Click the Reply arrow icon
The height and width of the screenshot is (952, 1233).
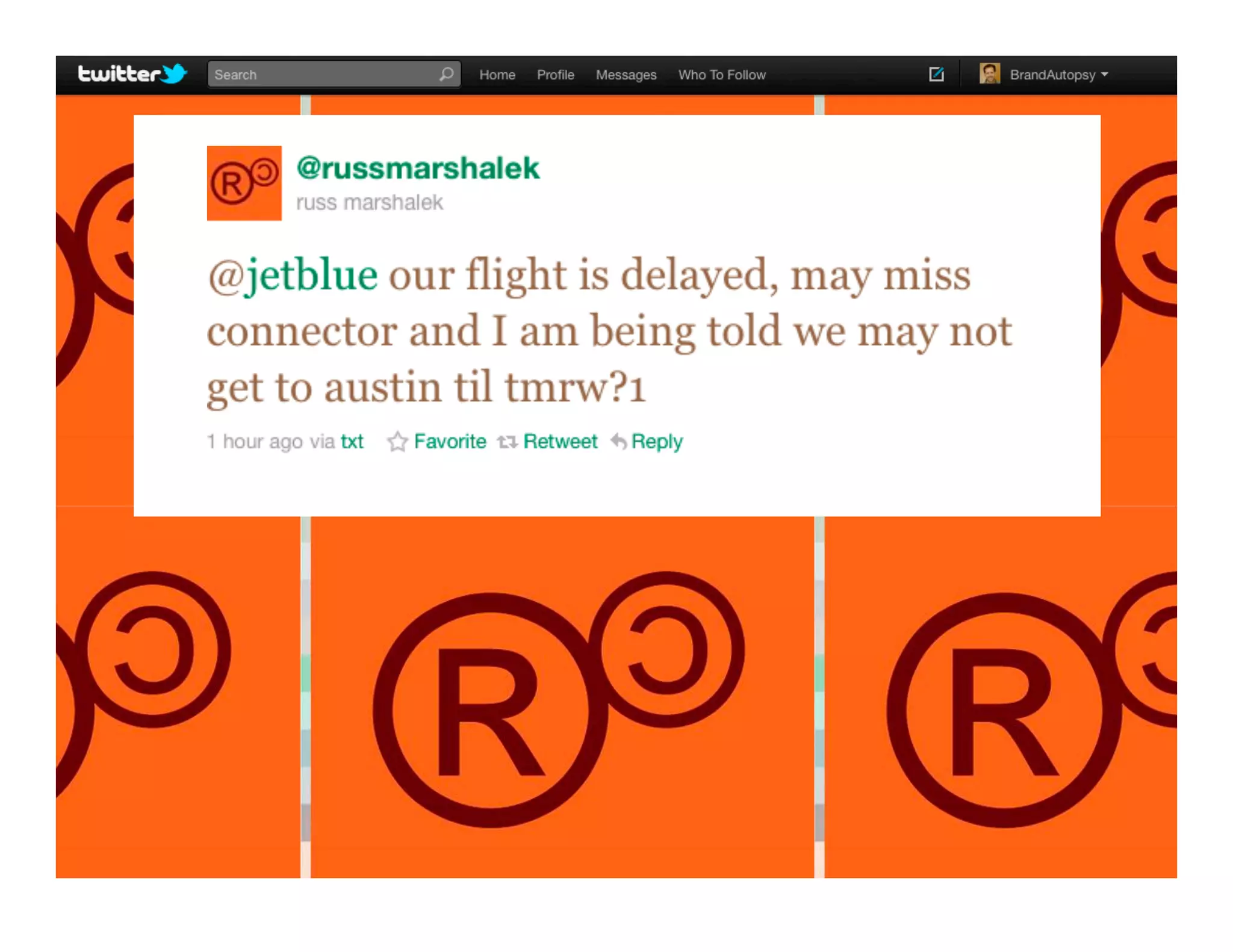(619, 442)
